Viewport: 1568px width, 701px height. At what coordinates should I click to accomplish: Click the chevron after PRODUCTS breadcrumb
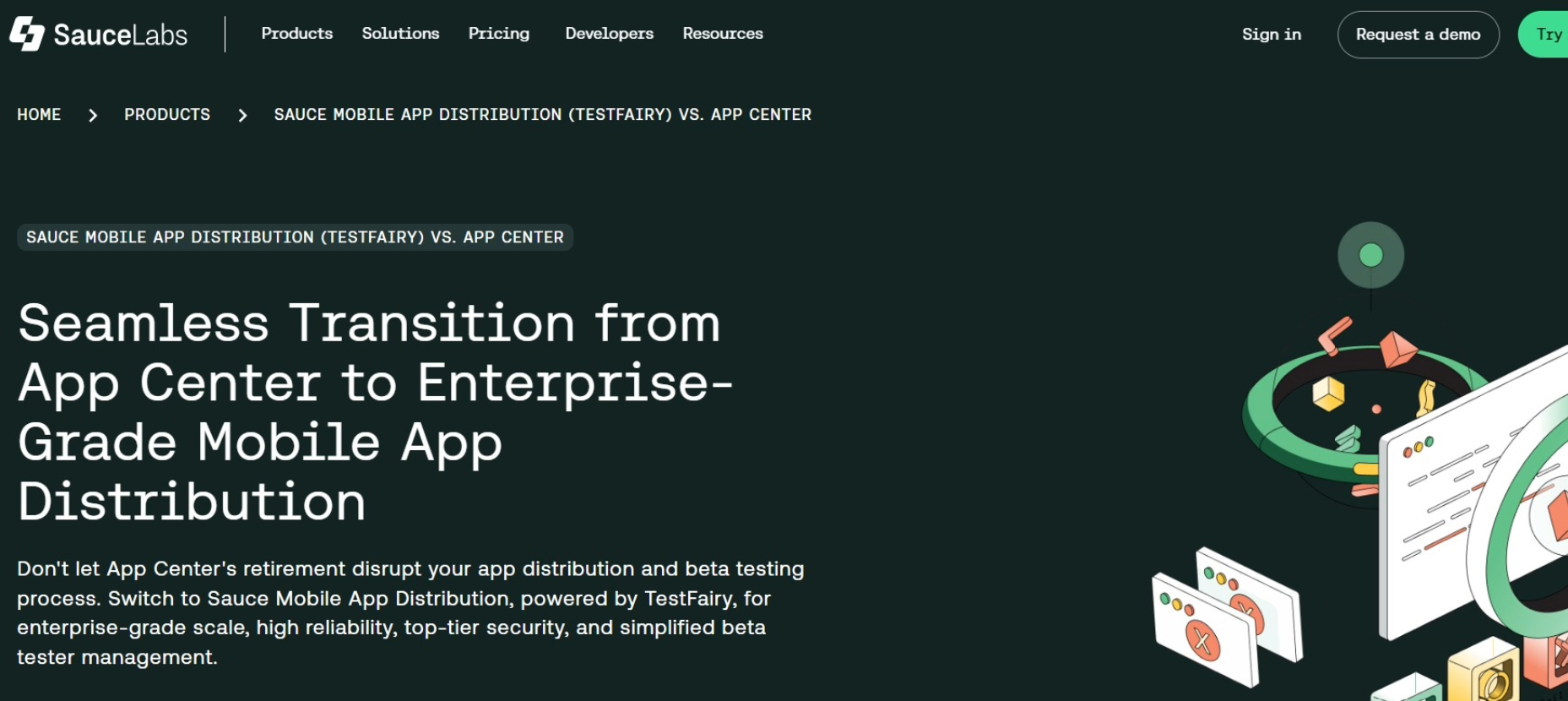(242, 115)
